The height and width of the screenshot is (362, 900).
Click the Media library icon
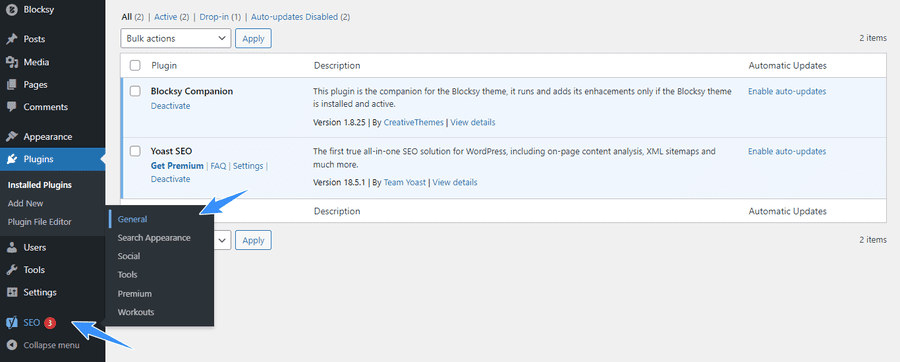pyautogui.click(x=11, y=62)
